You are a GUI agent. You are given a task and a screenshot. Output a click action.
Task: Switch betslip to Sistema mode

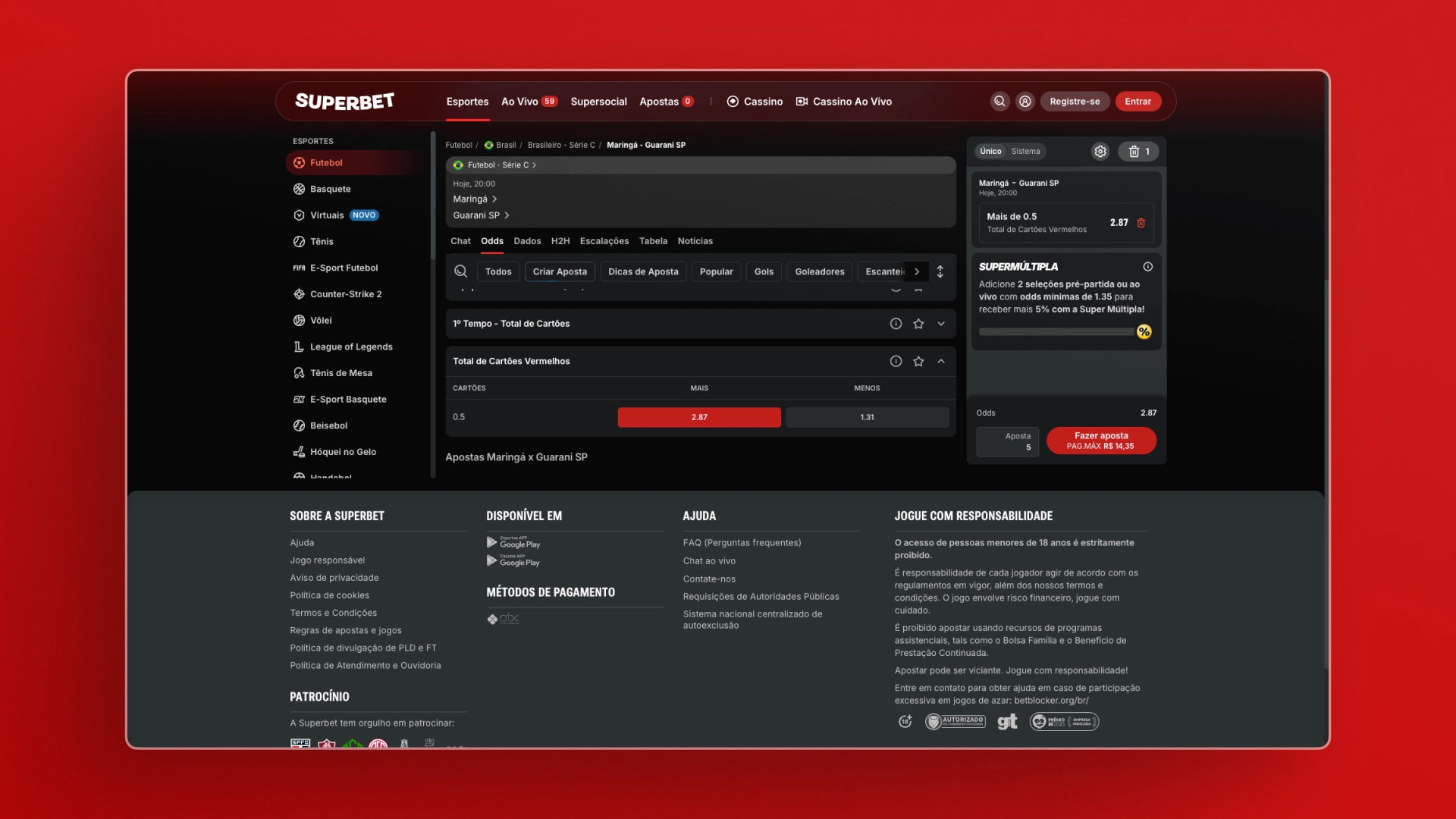[x=1025, y=151]
